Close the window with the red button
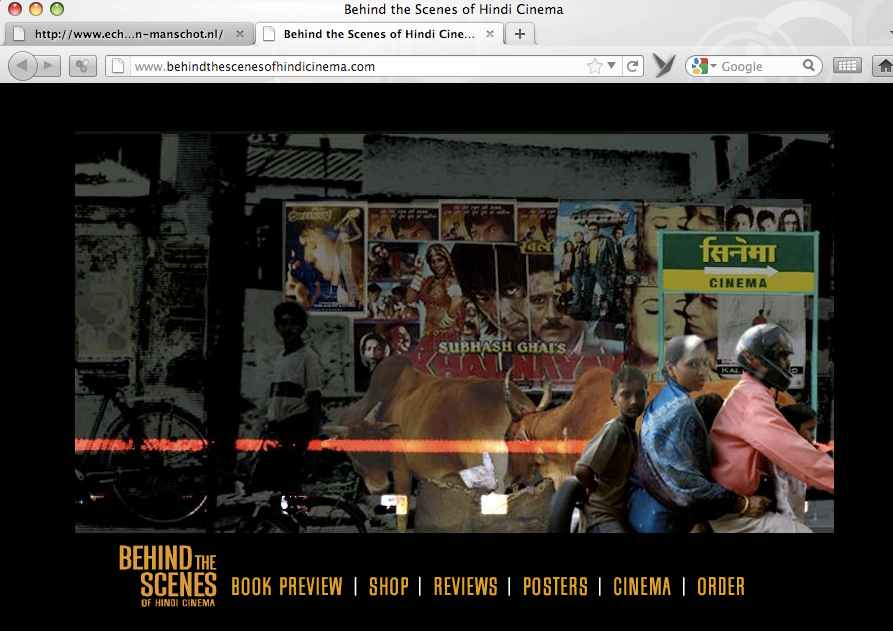 click(15, 9)
